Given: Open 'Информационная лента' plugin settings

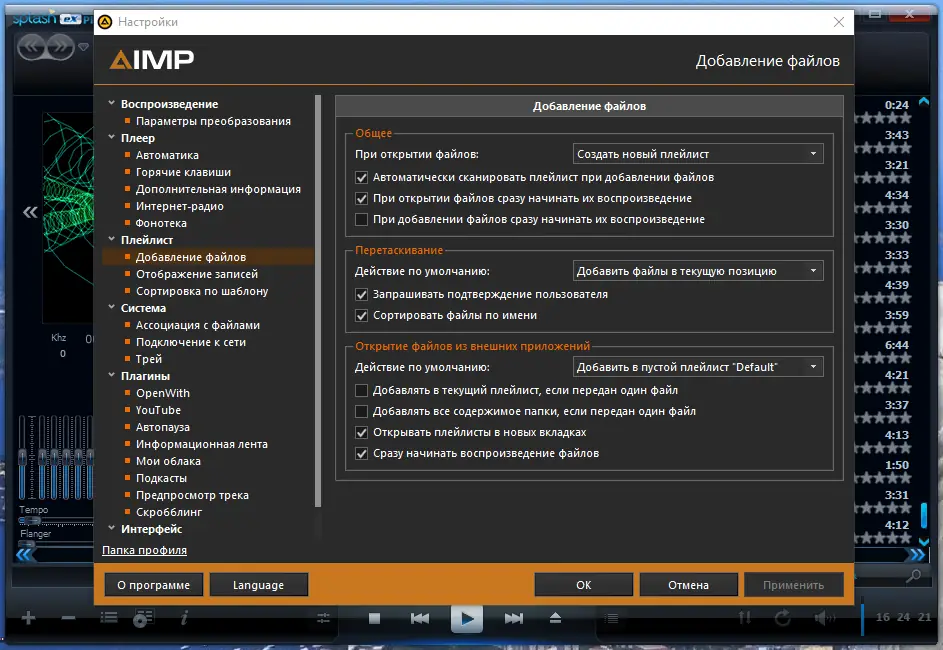Looking at the screenshot, I should coord(201,444).
